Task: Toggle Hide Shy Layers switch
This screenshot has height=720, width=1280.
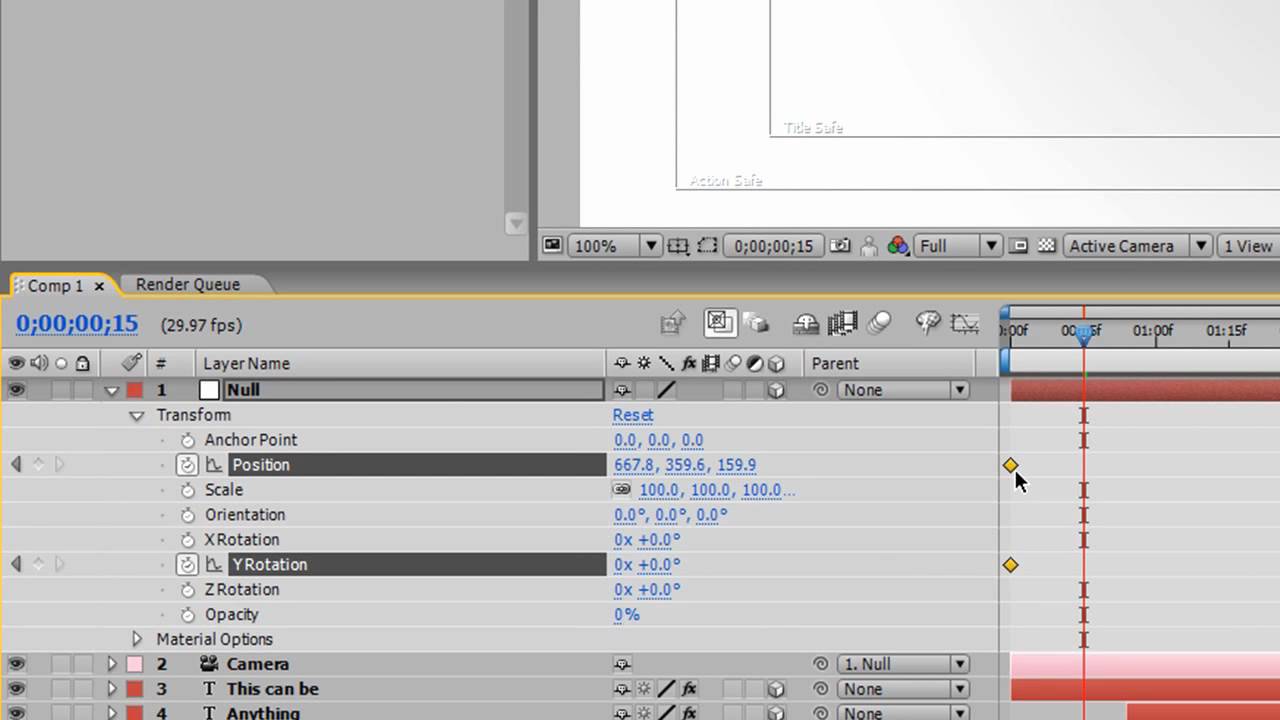Action: click(x=806, y=323)
